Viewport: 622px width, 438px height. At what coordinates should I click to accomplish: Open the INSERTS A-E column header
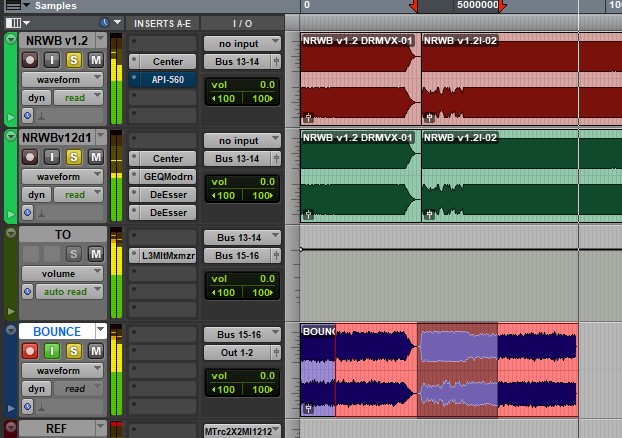click(x=161, y=23)
